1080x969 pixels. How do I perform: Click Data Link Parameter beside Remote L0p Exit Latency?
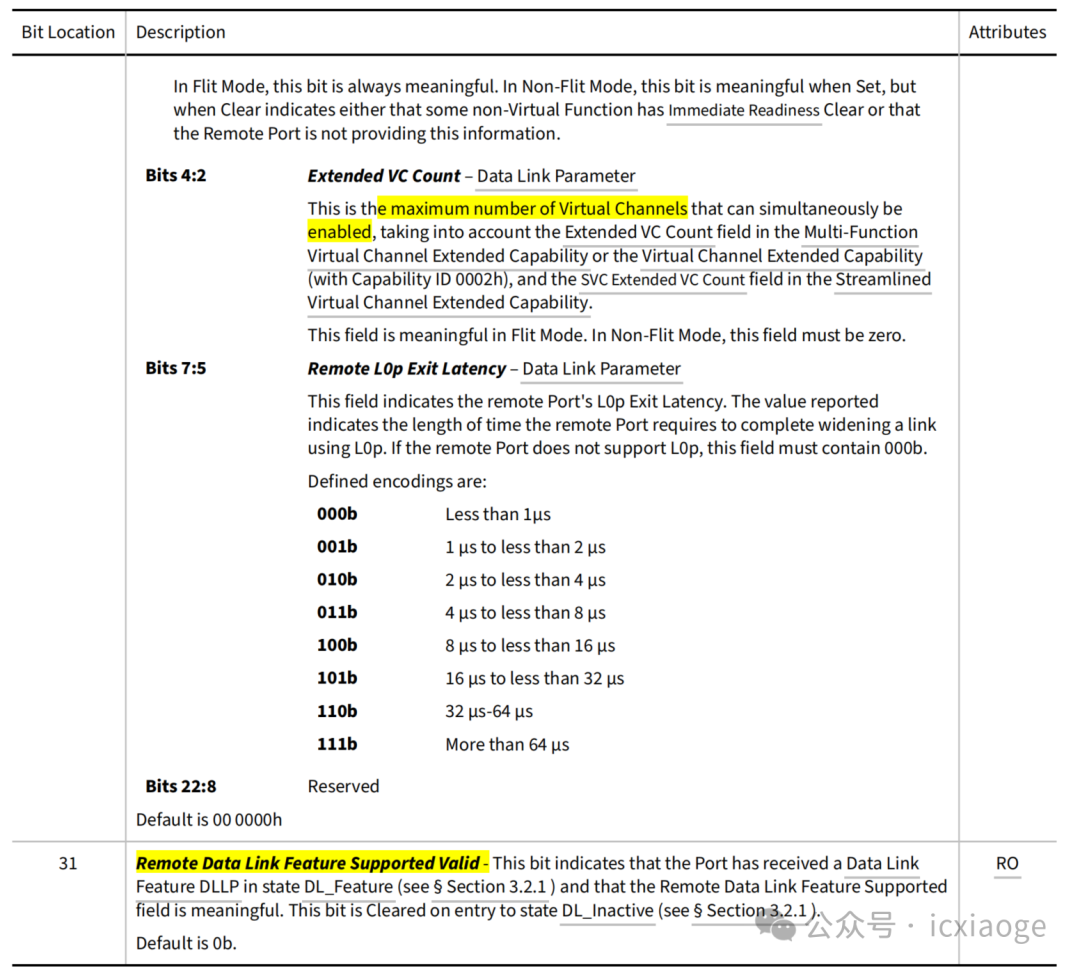point(601,369)
